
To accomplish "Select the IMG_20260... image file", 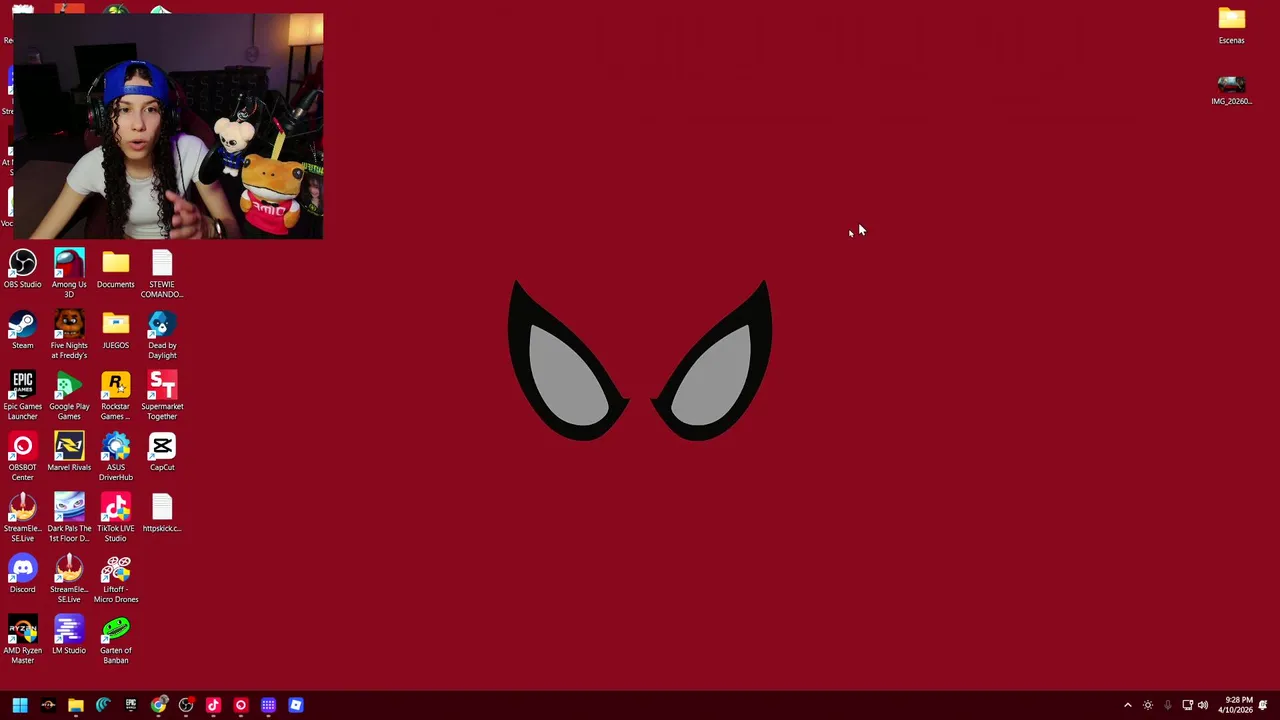I will [x=1231, y=88].
